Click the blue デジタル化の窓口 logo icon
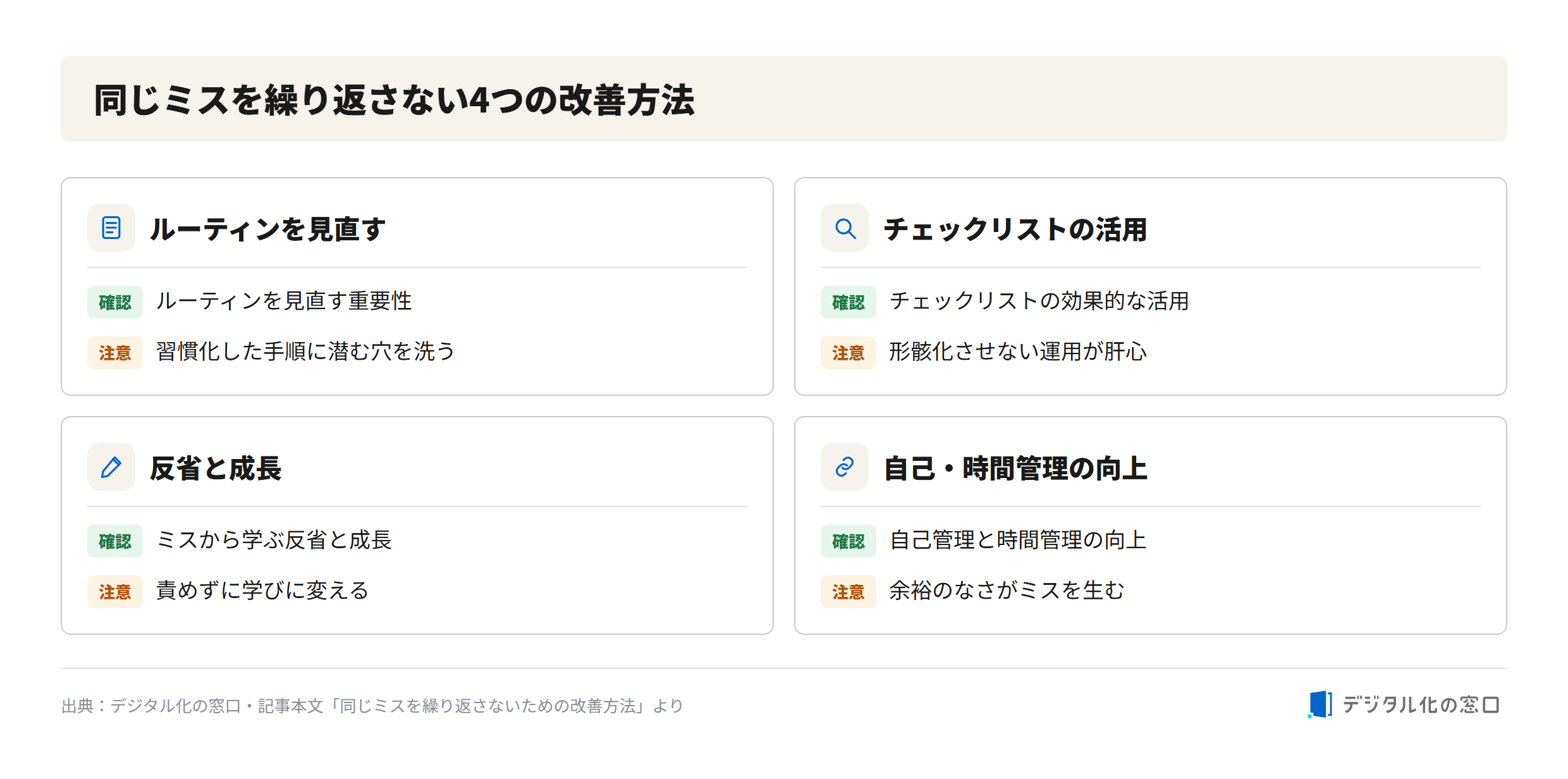 (1320, 704)
